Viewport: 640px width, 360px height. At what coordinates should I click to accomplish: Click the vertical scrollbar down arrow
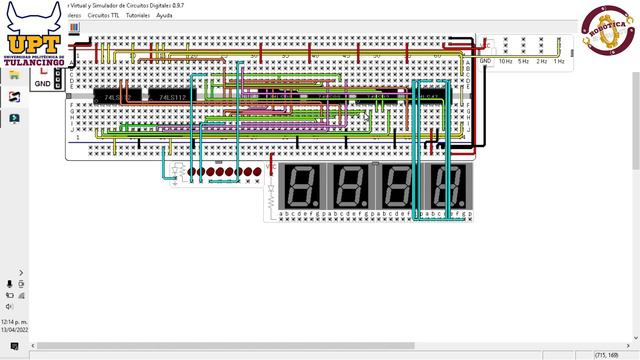tap(636, 338)
